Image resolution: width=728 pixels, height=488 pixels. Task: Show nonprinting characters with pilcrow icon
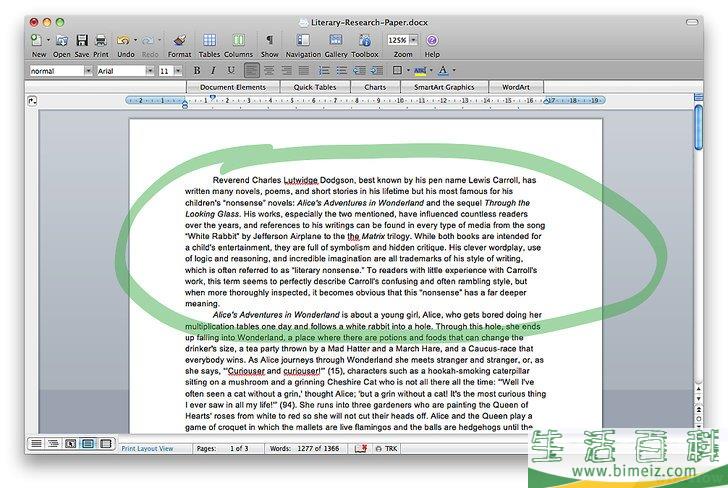coord(269,40)
